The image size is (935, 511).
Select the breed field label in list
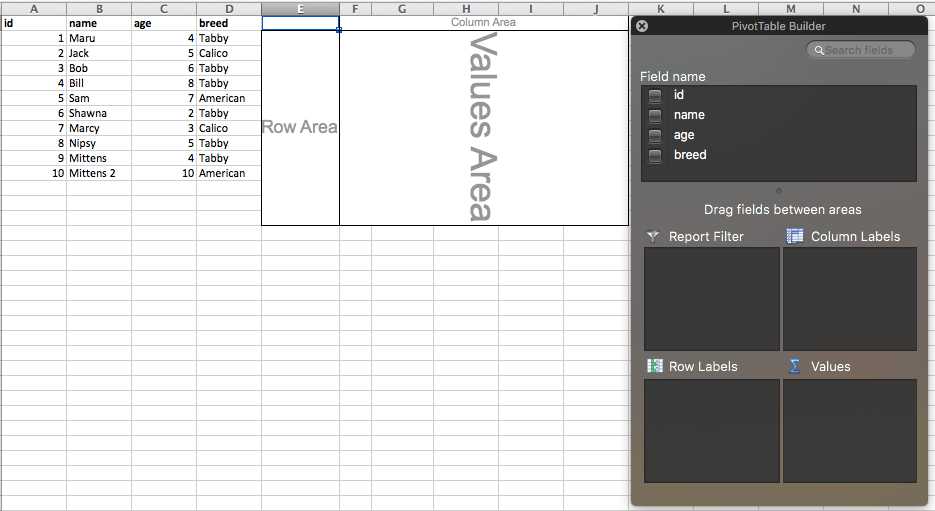[690, 155]
